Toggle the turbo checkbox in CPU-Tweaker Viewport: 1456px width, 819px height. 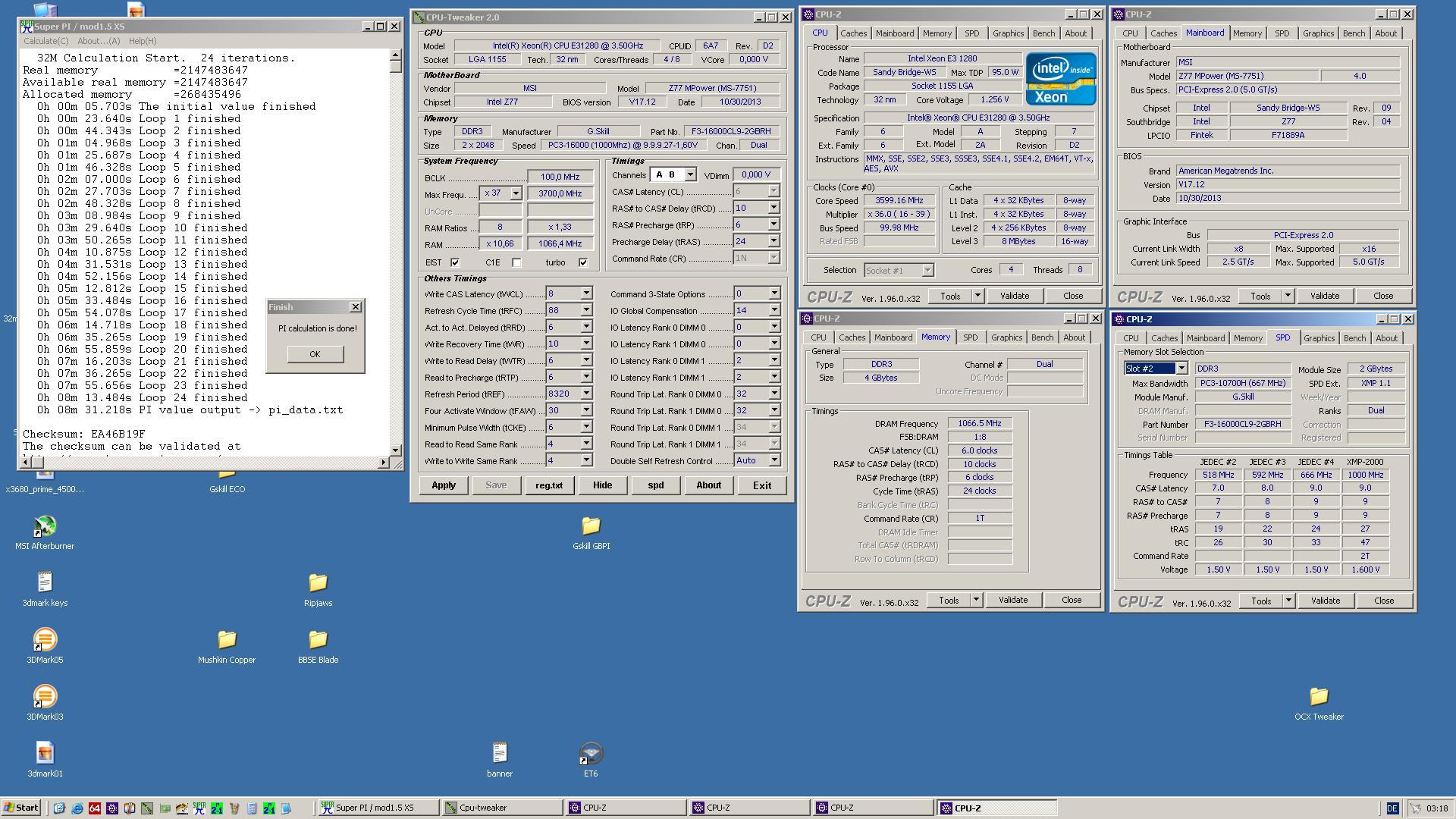coord(583,262)
